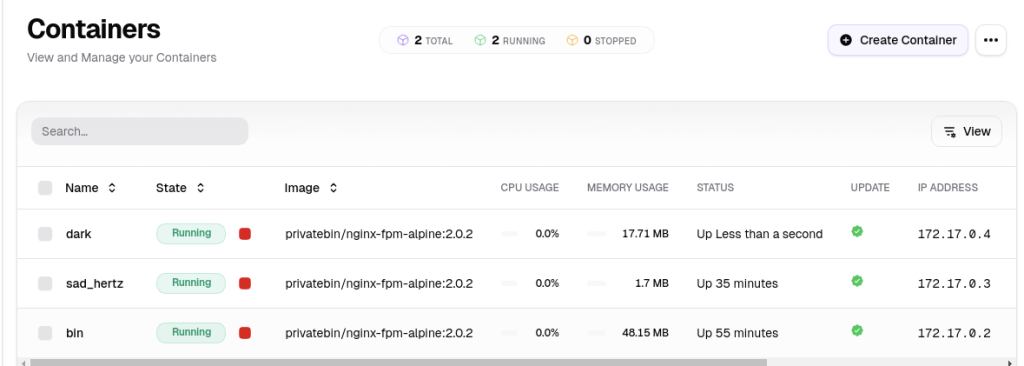The height and width of the screenshot is (366, 1024).
Task: Sort table by State column
Action: (x=180, y=188)
